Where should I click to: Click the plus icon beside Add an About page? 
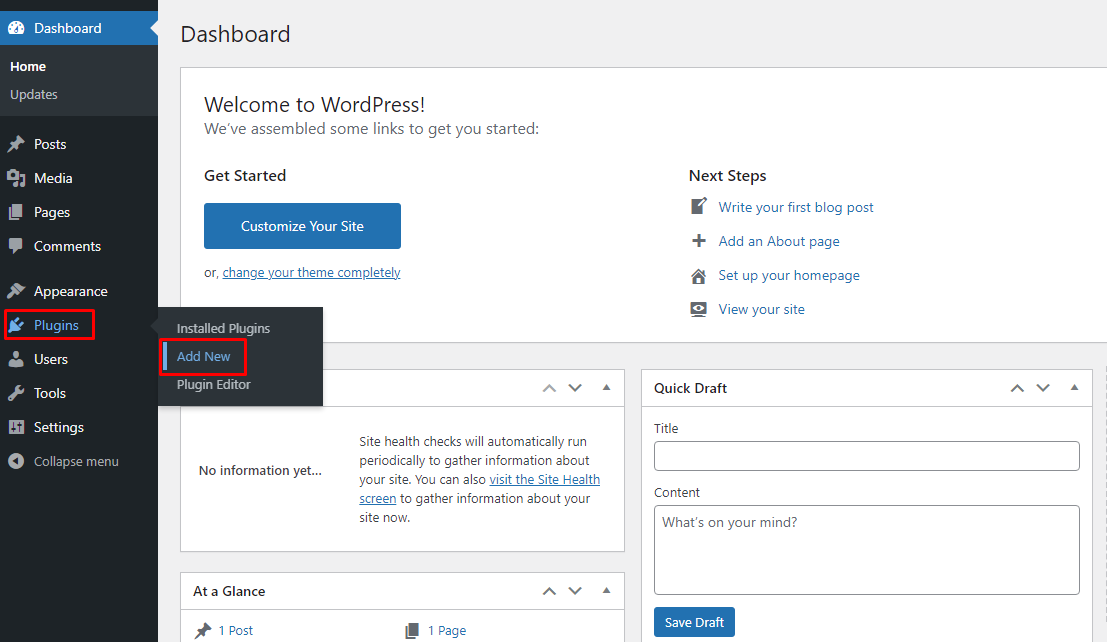pos(698,241)
